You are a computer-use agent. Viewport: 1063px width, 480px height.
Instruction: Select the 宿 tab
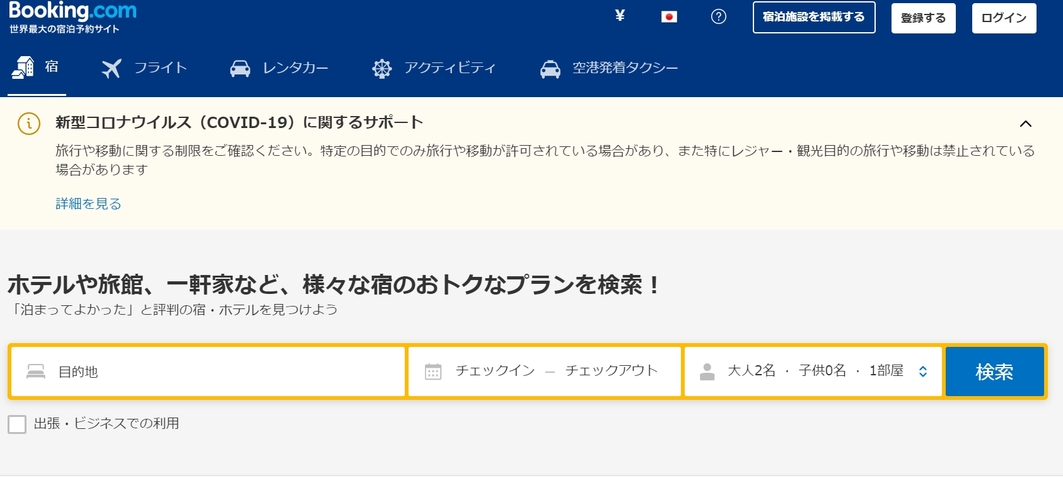37,67
